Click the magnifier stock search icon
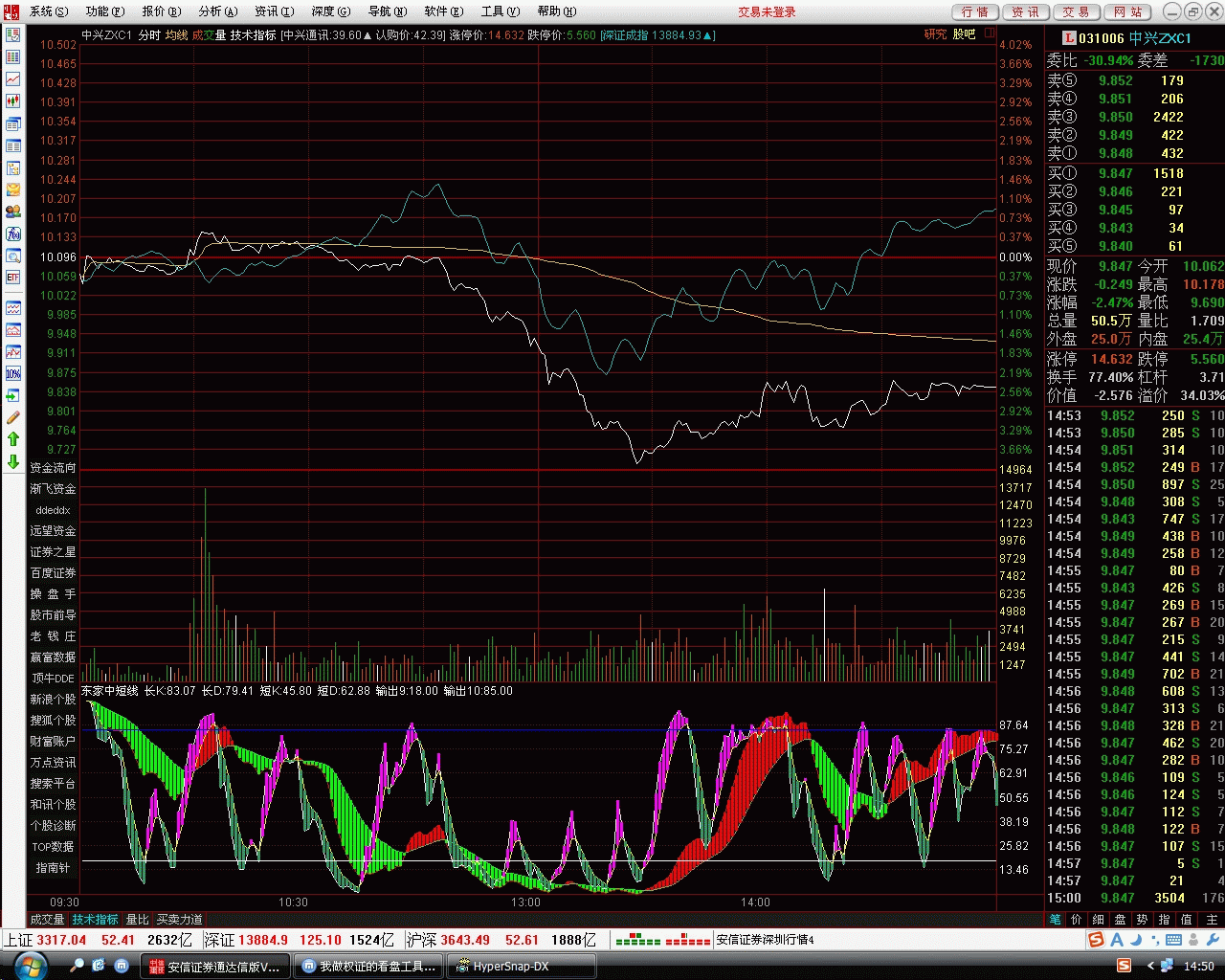 click(x=13, y=256)
